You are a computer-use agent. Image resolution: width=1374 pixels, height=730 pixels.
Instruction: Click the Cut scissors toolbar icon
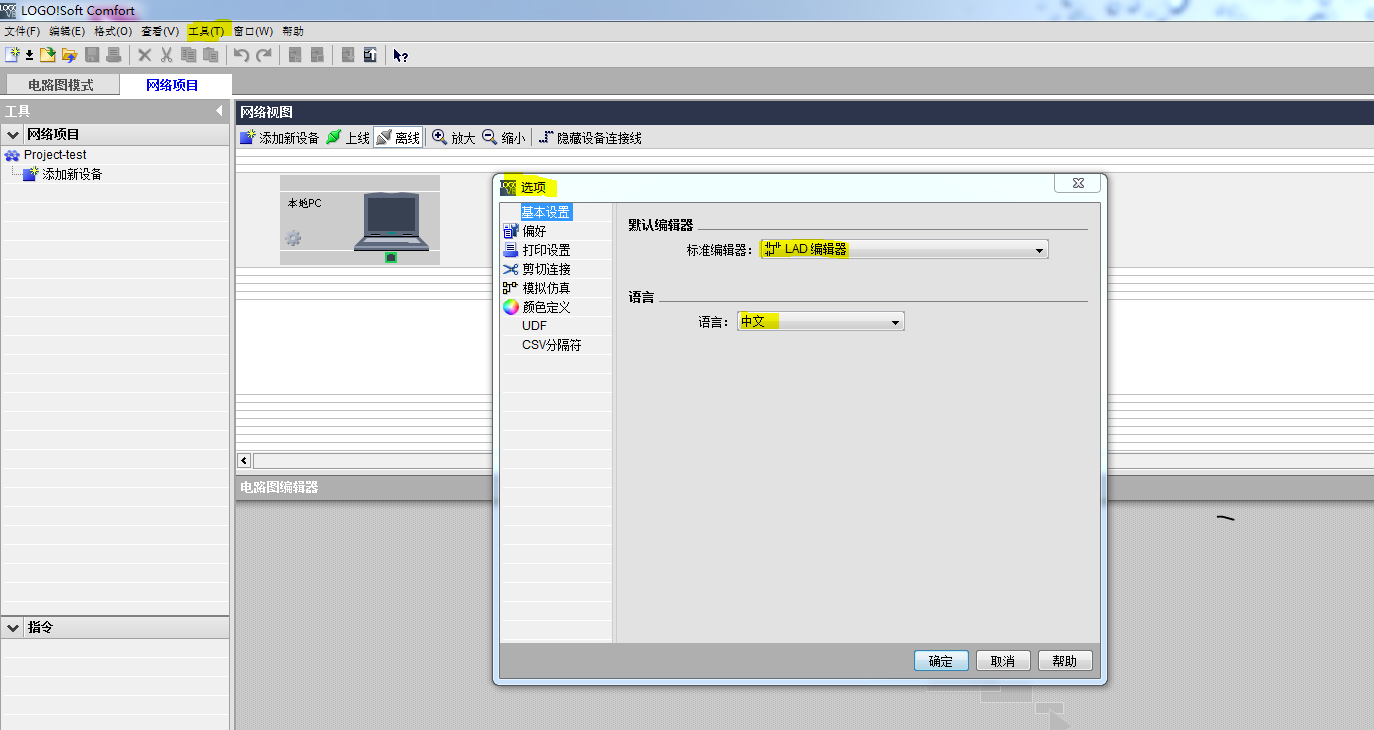[x=167, y=55]
